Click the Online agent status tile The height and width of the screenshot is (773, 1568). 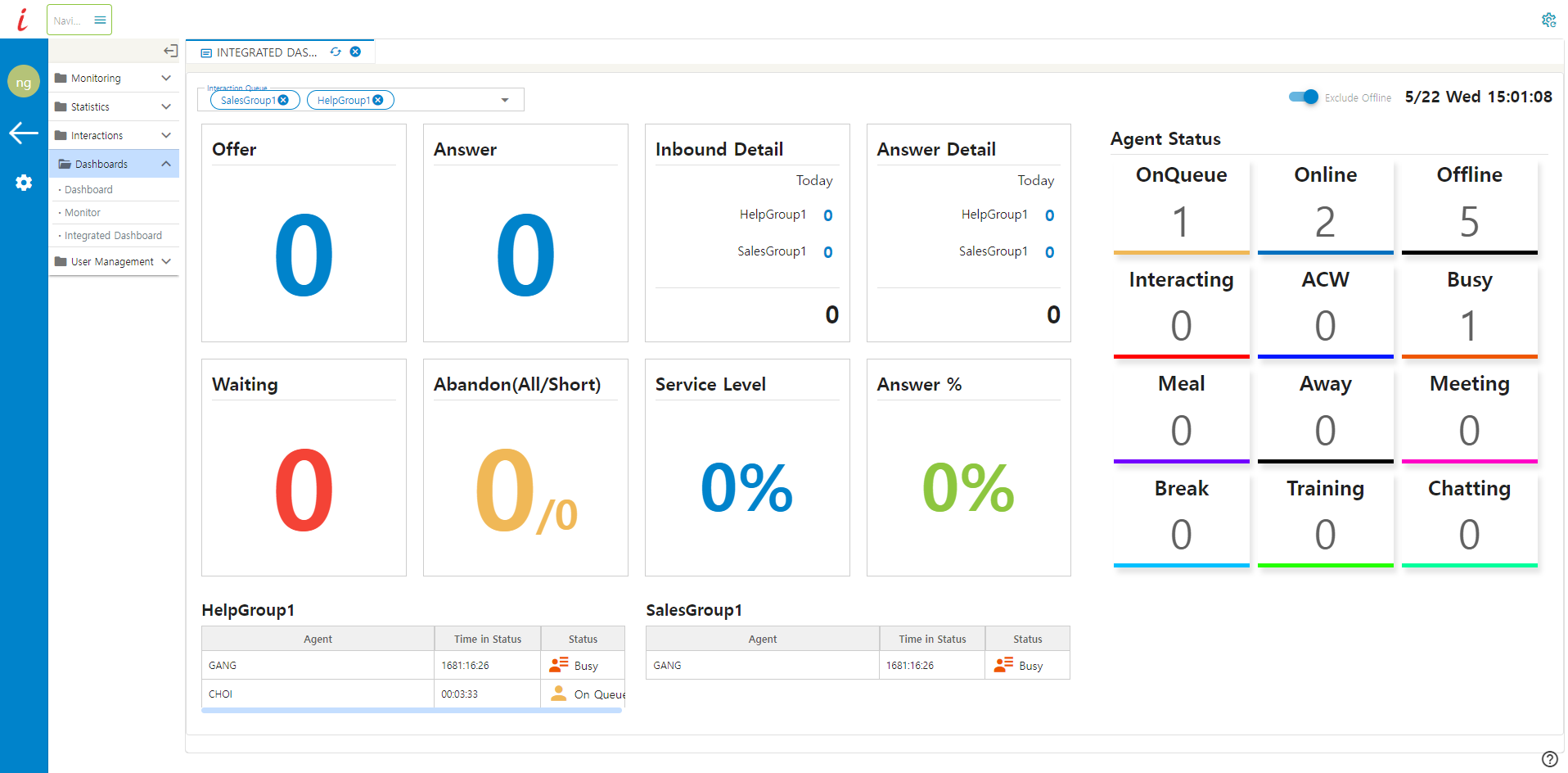coord(1325,207)
